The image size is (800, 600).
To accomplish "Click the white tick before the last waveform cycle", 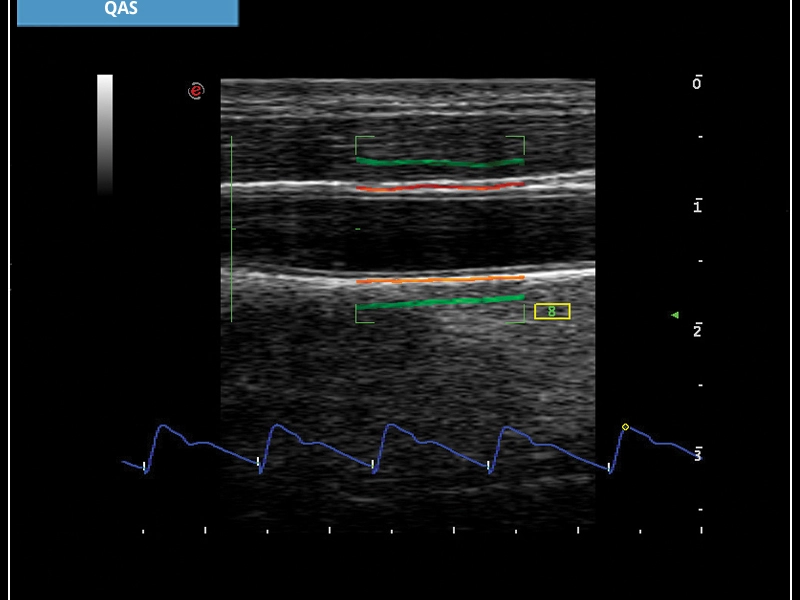I will coord(611,465).
